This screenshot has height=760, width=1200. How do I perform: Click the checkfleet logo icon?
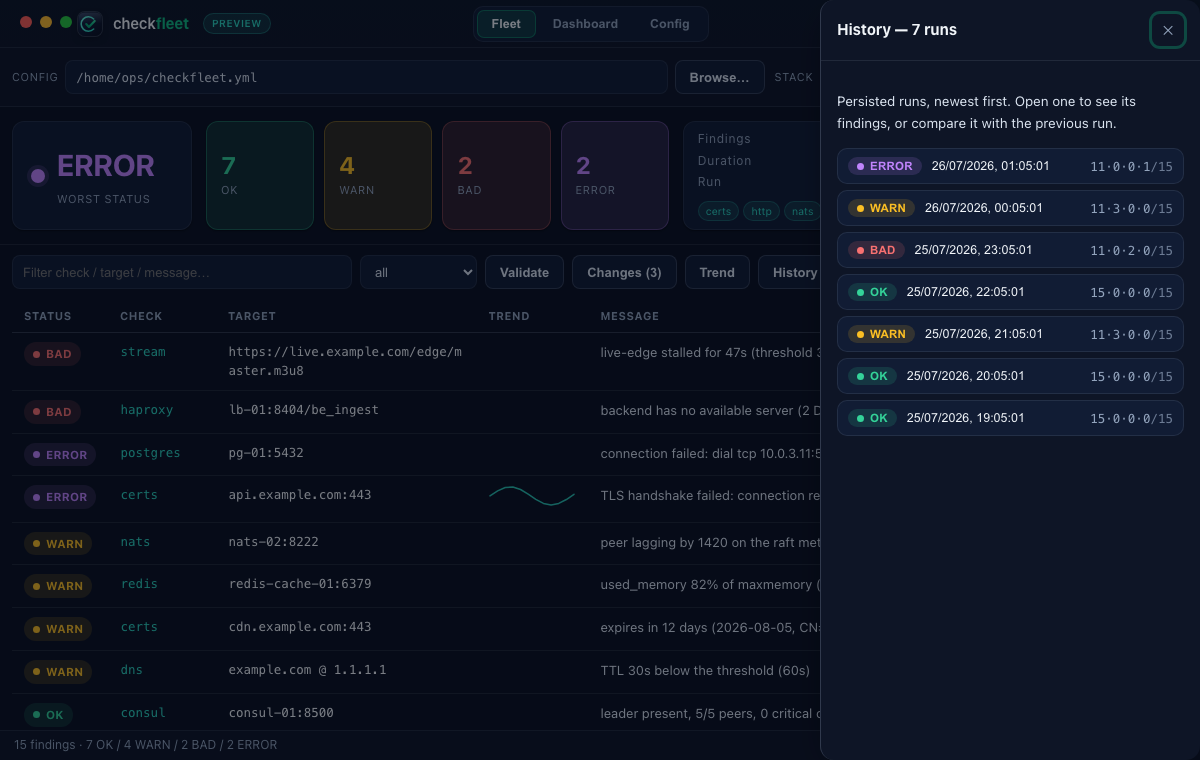pos(90,23)
